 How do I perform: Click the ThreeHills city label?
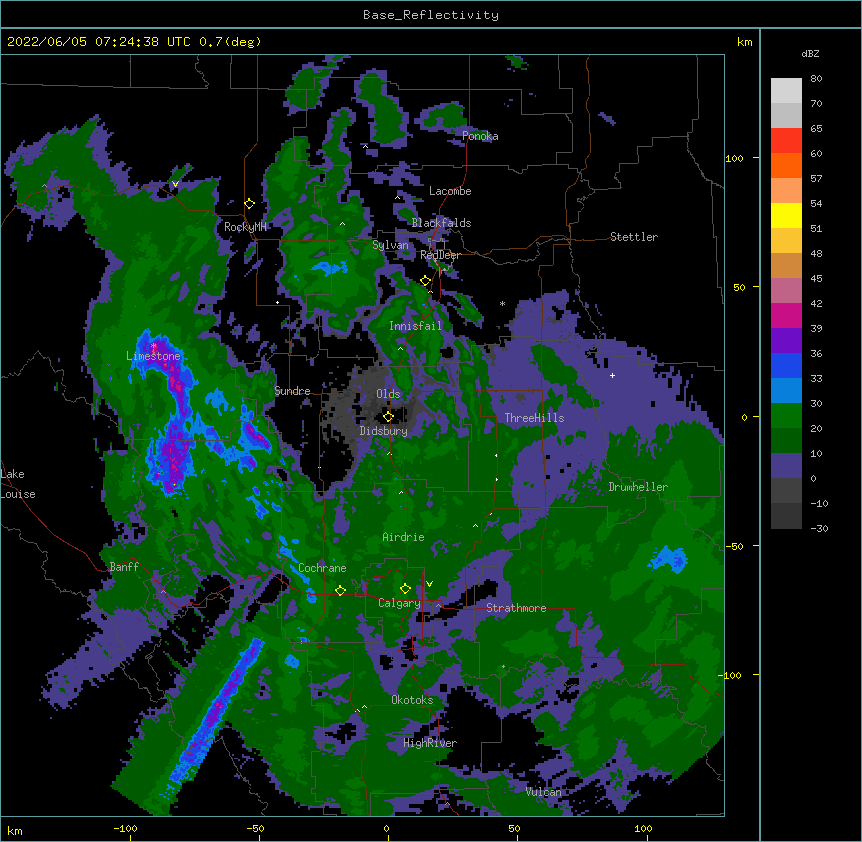coord(534,418)
